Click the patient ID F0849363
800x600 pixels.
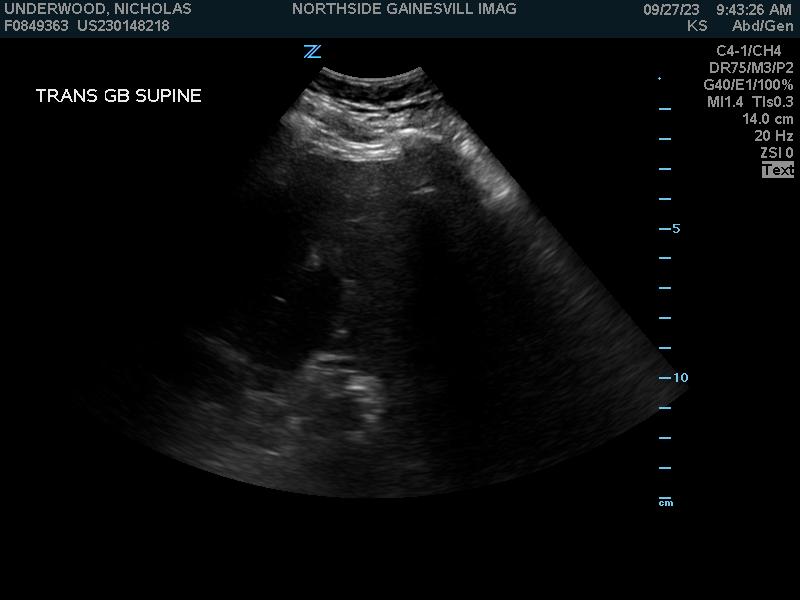(36, 26)
